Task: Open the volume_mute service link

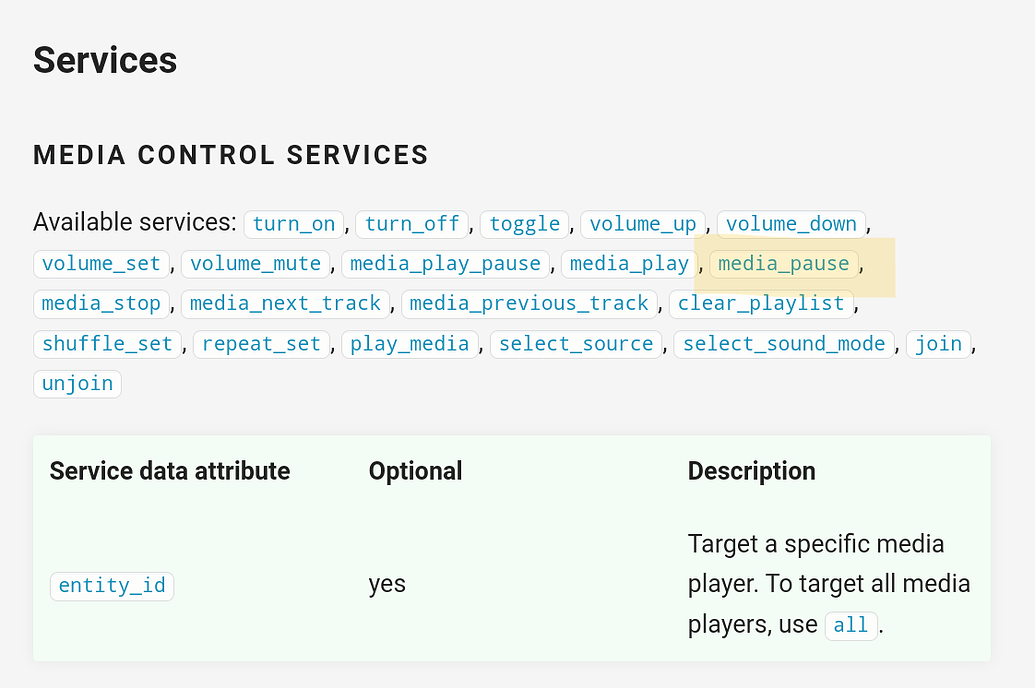Action: click(255, 264)
